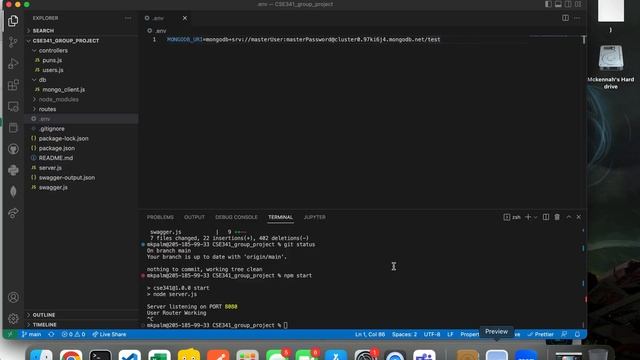
Task: Collapse the CSE341_GROUP_PROJECT folder root
Action: click(x=81, y=41)
